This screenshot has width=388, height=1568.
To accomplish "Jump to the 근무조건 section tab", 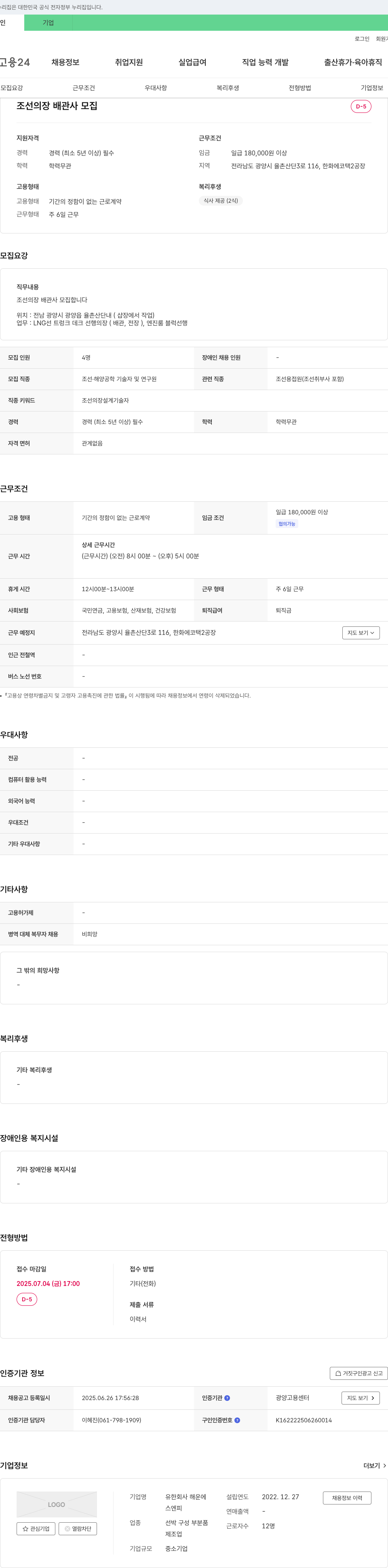I will 84,88.
